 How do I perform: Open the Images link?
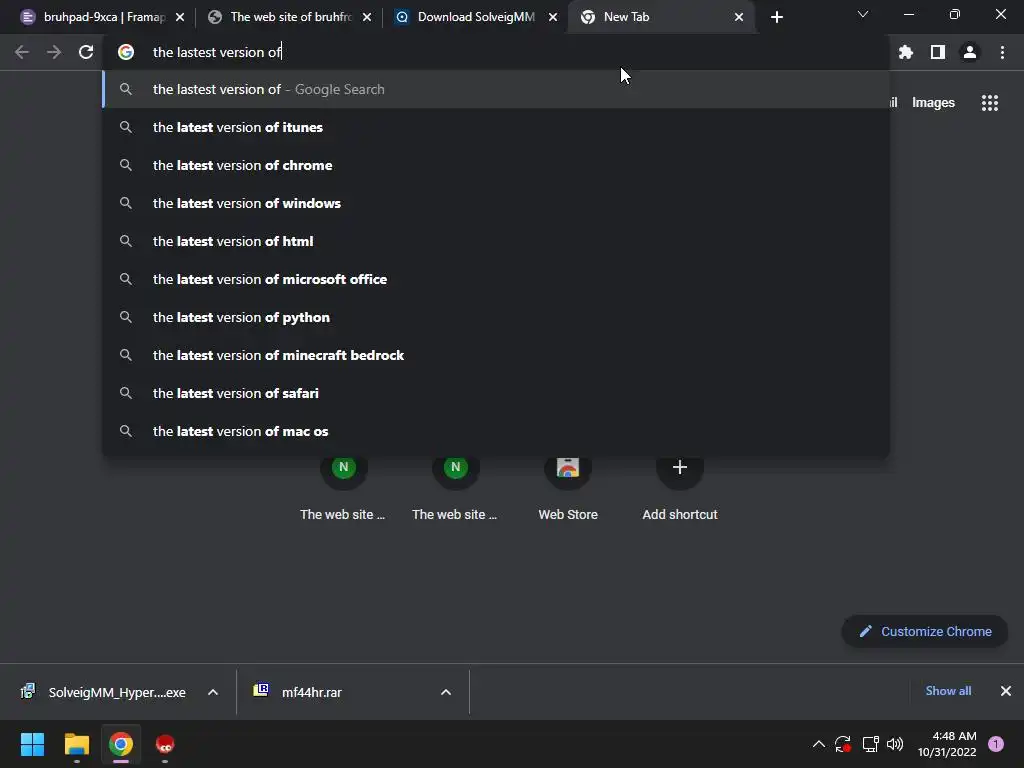click(933, 103)
